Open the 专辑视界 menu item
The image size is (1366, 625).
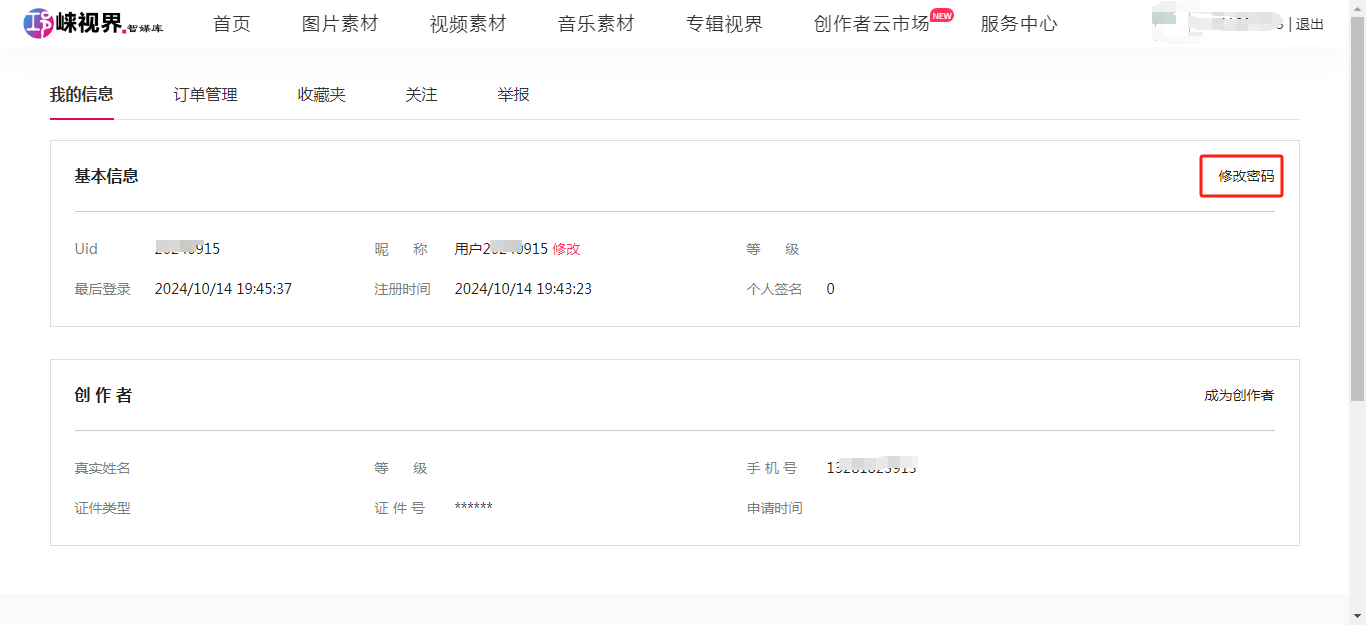coord(724,24)
